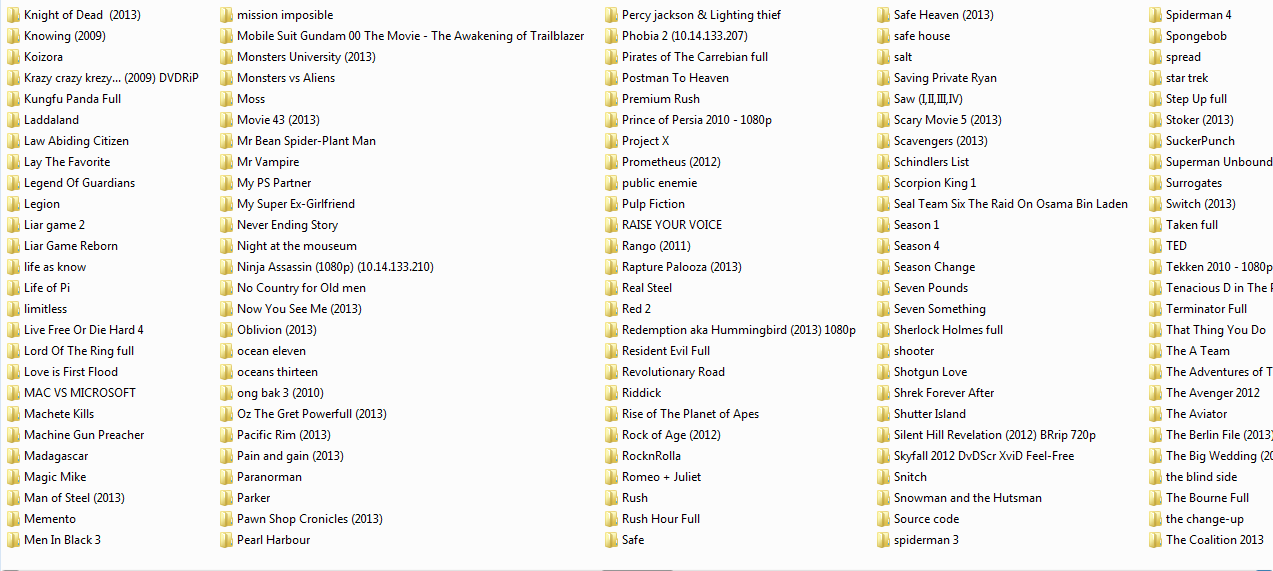Click the "Krazy crazy krezy... (2009) DVDRiP" name

point(111,78)
